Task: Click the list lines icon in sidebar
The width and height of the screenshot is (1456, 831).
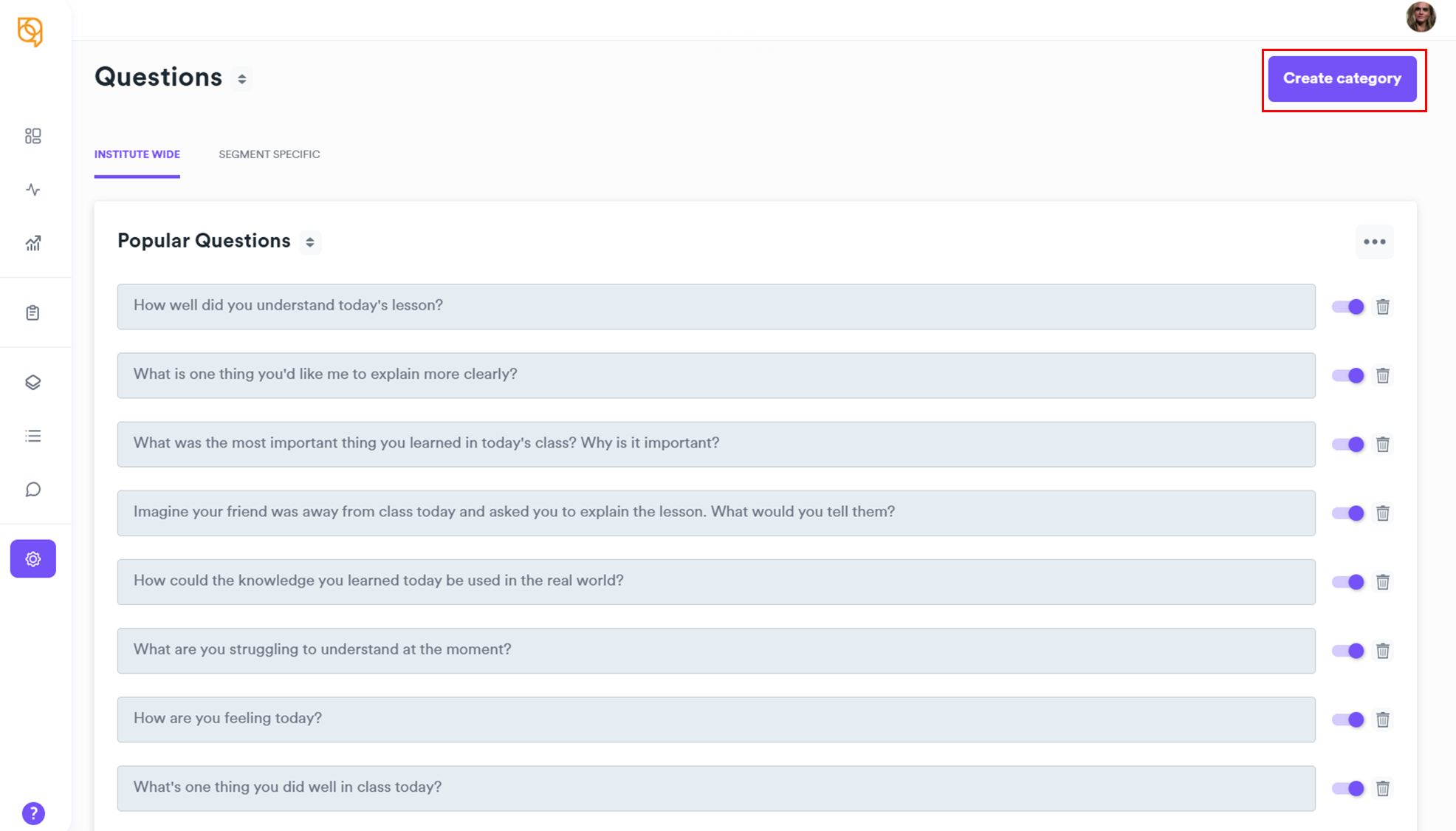Action: pyautogui.click(x=32, y=436)
